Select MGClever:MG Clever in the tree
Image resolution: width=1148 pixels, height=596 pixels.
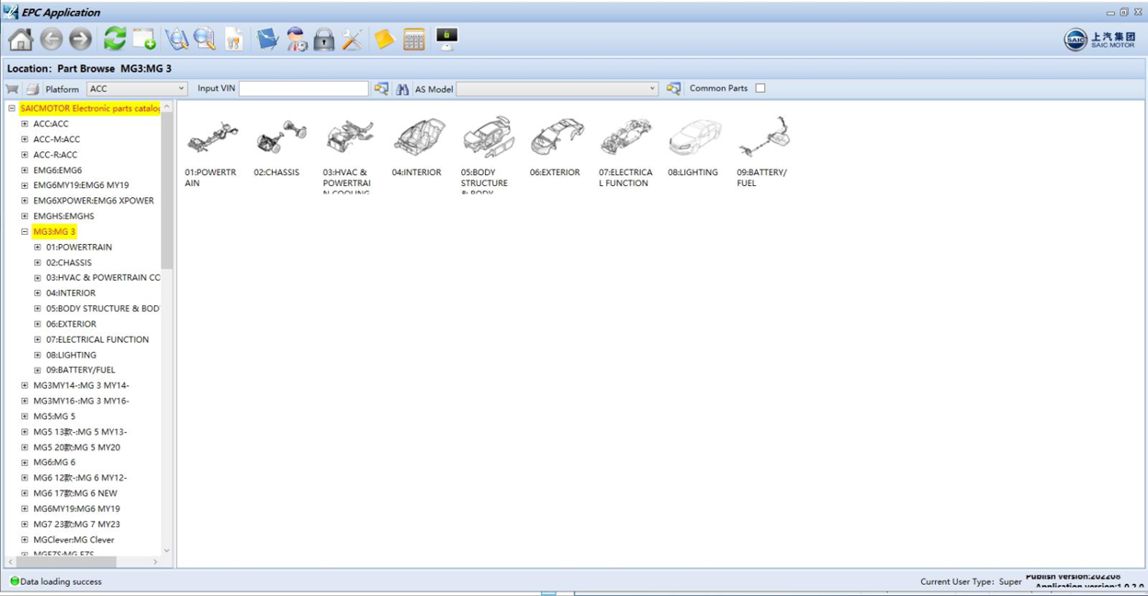(x=74, y=540)
